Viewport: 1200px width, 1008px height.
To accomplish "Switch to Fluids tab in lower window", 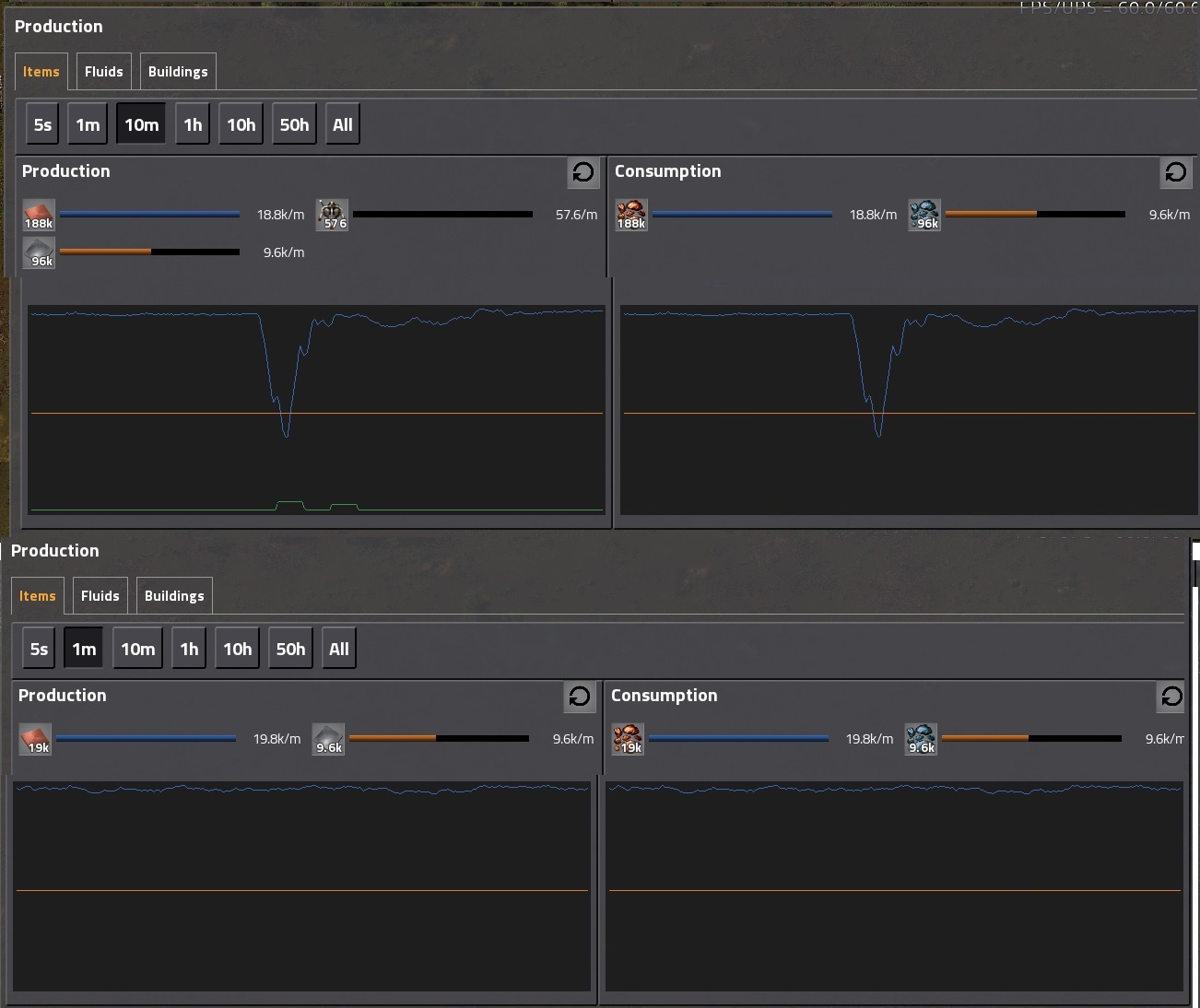I will 100,596.
